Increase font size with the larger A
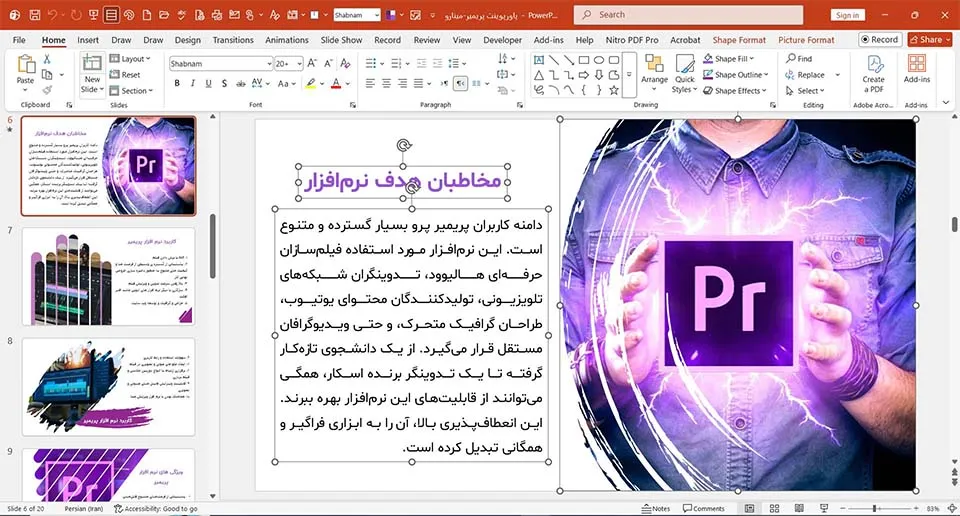The height and width of the screenshot is (516, 960). tap(312, 63)
